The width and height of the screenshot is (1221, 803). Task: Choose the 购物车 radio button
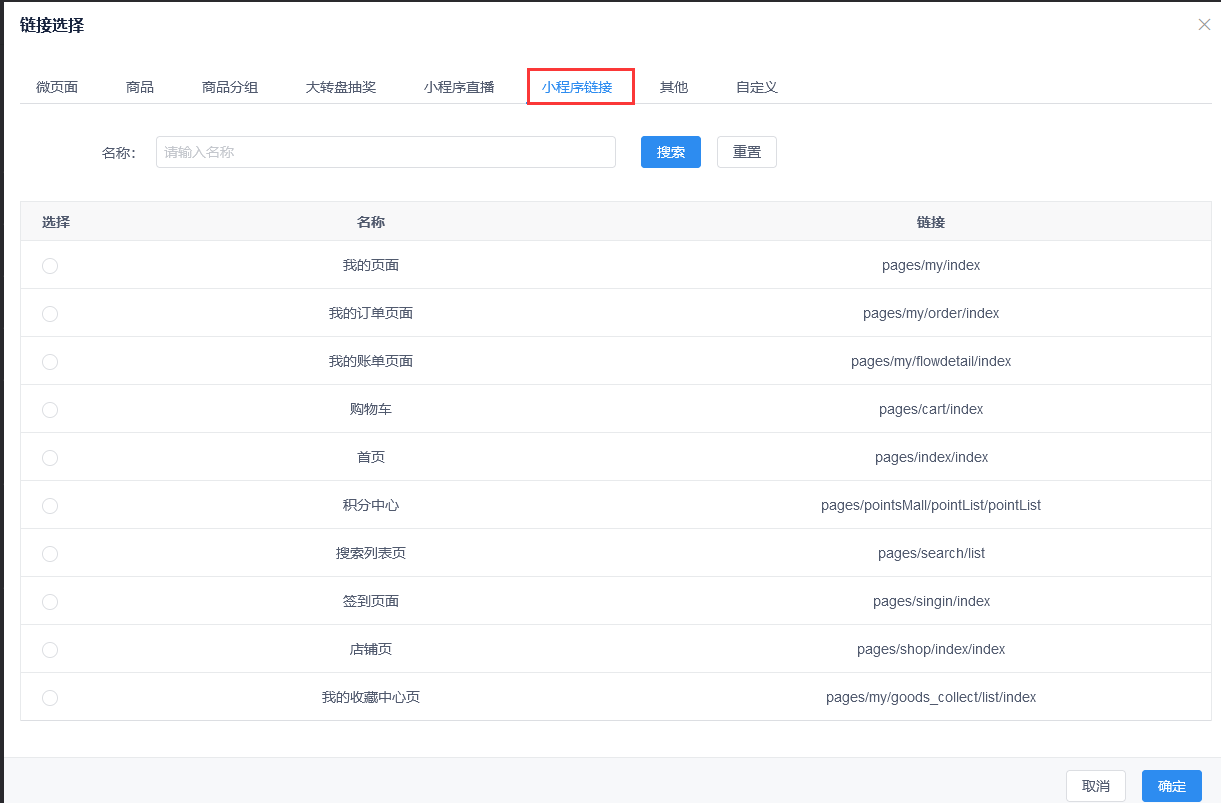[x=50, y=410]
